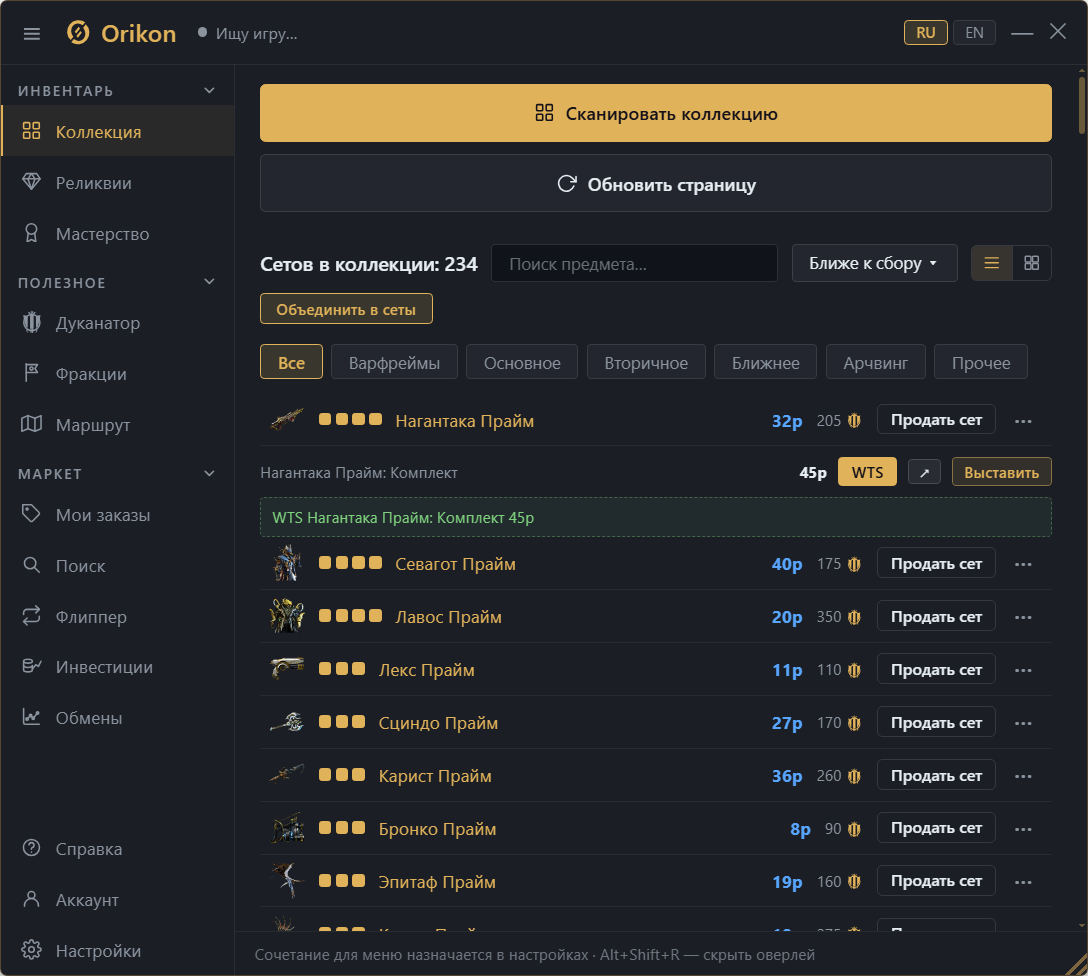Click the external link arrow next to WTS
This screenshot has width=1088, height=976.
click(924, 472)
